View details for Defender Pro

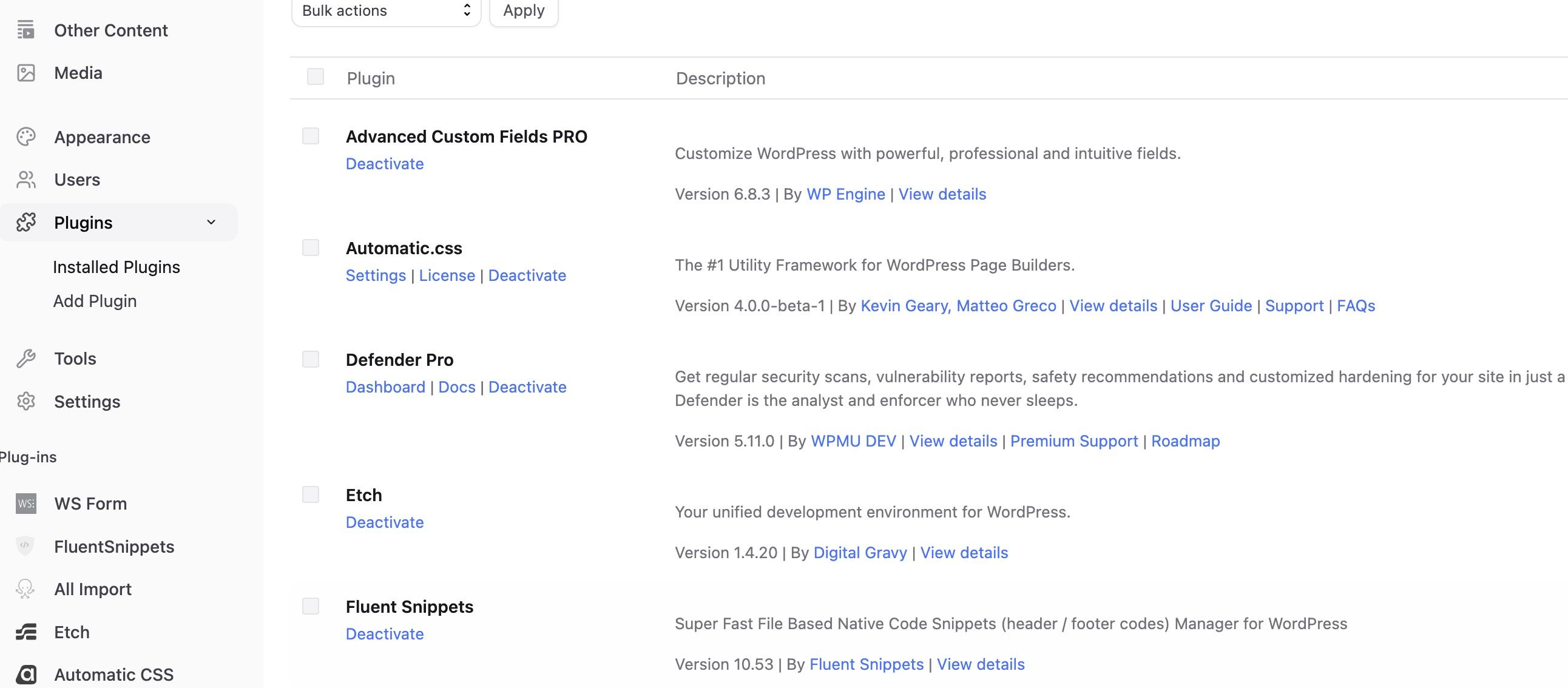(953, 441)
